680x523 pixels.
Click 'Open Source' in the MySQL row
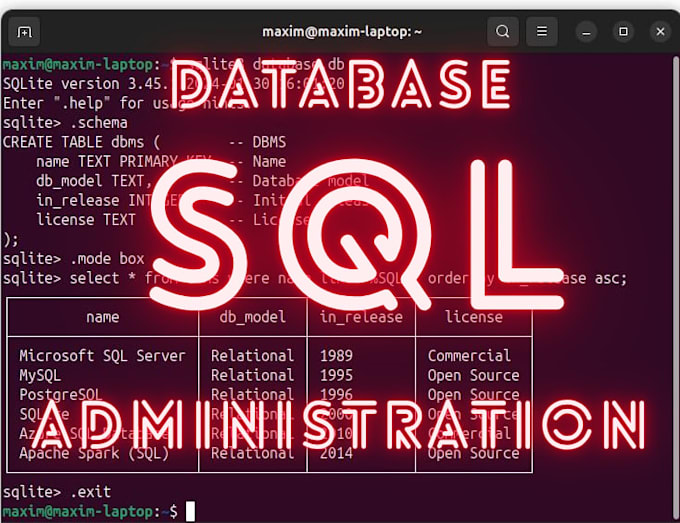coord(474,376)
